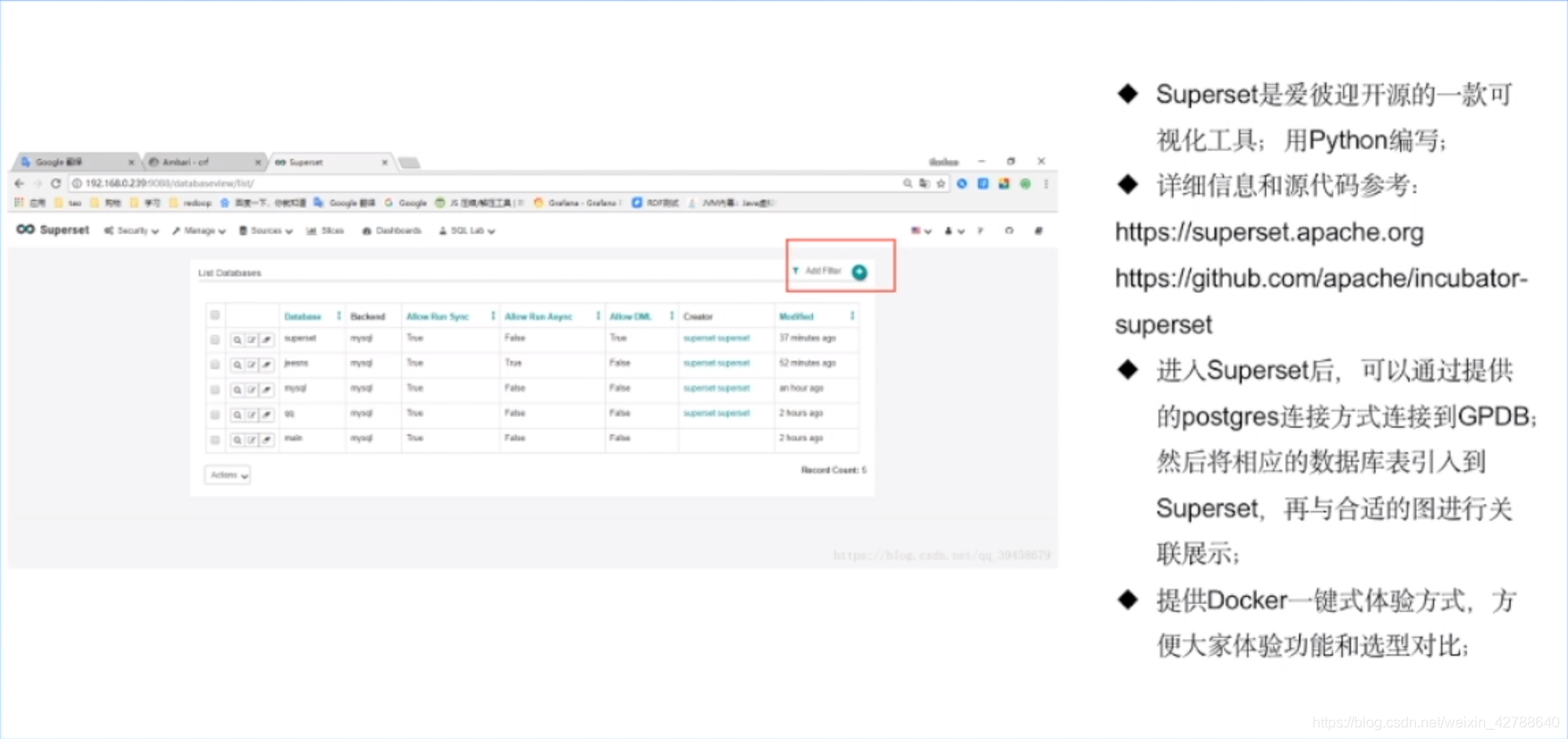Open creator link in the superset row
This screenshot has height=739, width=1568.
click(x=716, y=339)
